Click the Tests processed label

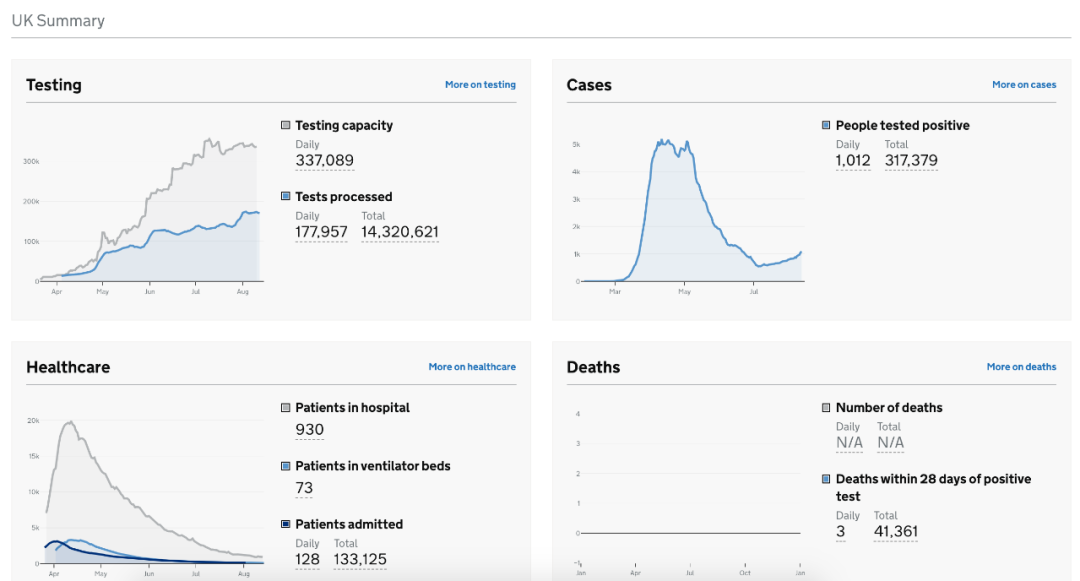pos(344,196)
